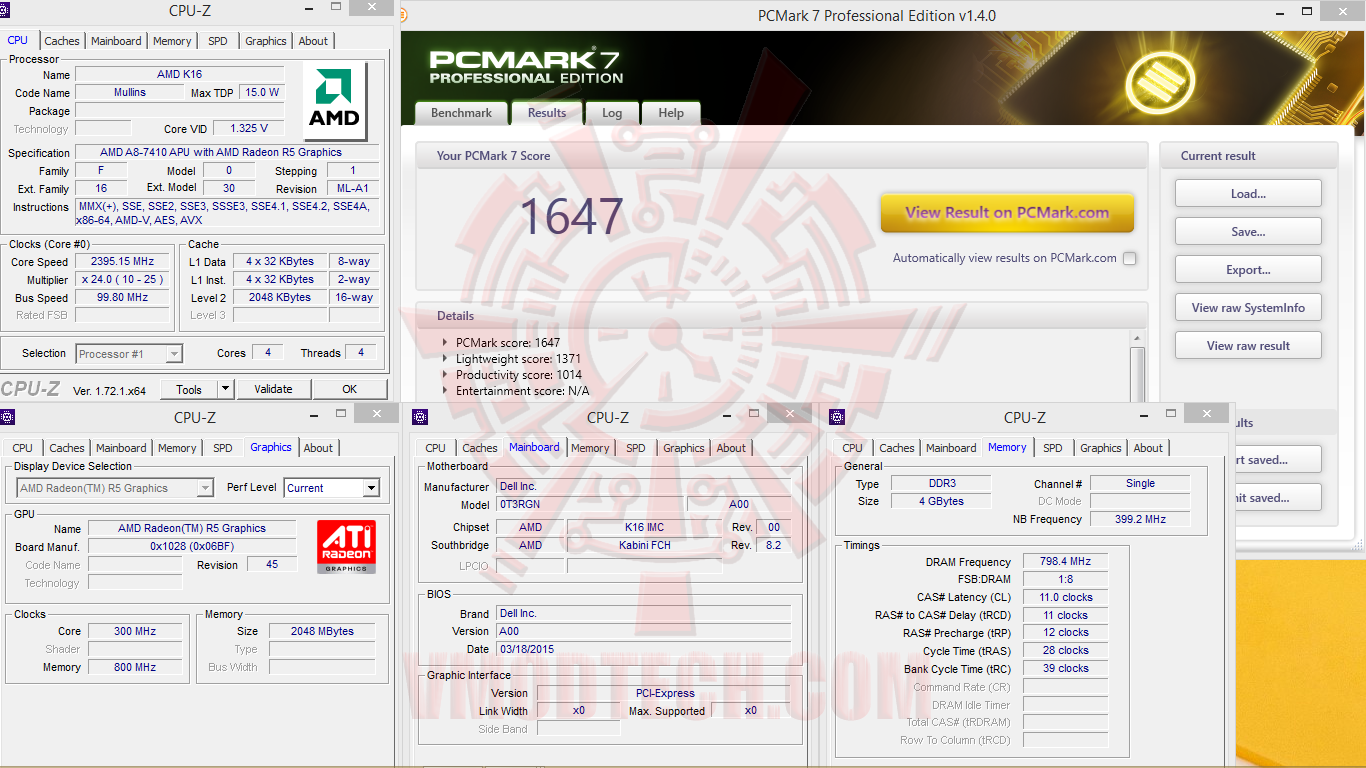This screenshot has height=768, width=1366.
Task: Click the CAS# Latency value 11.0 clocks
Action: 1065,597
